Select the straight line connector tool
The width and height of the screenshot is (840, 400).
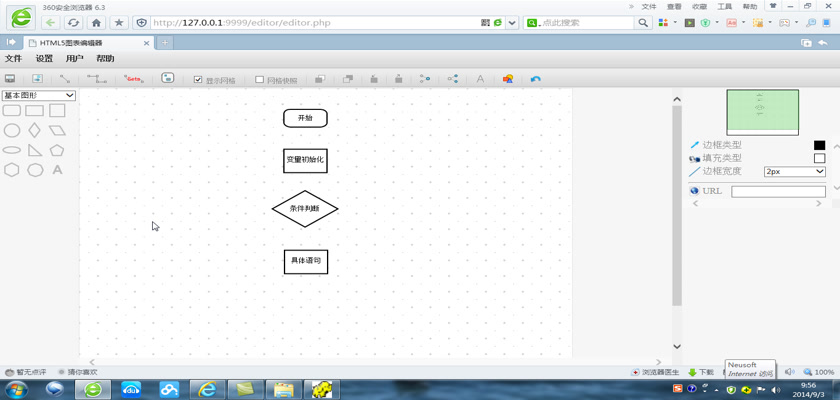pos(65,79)
